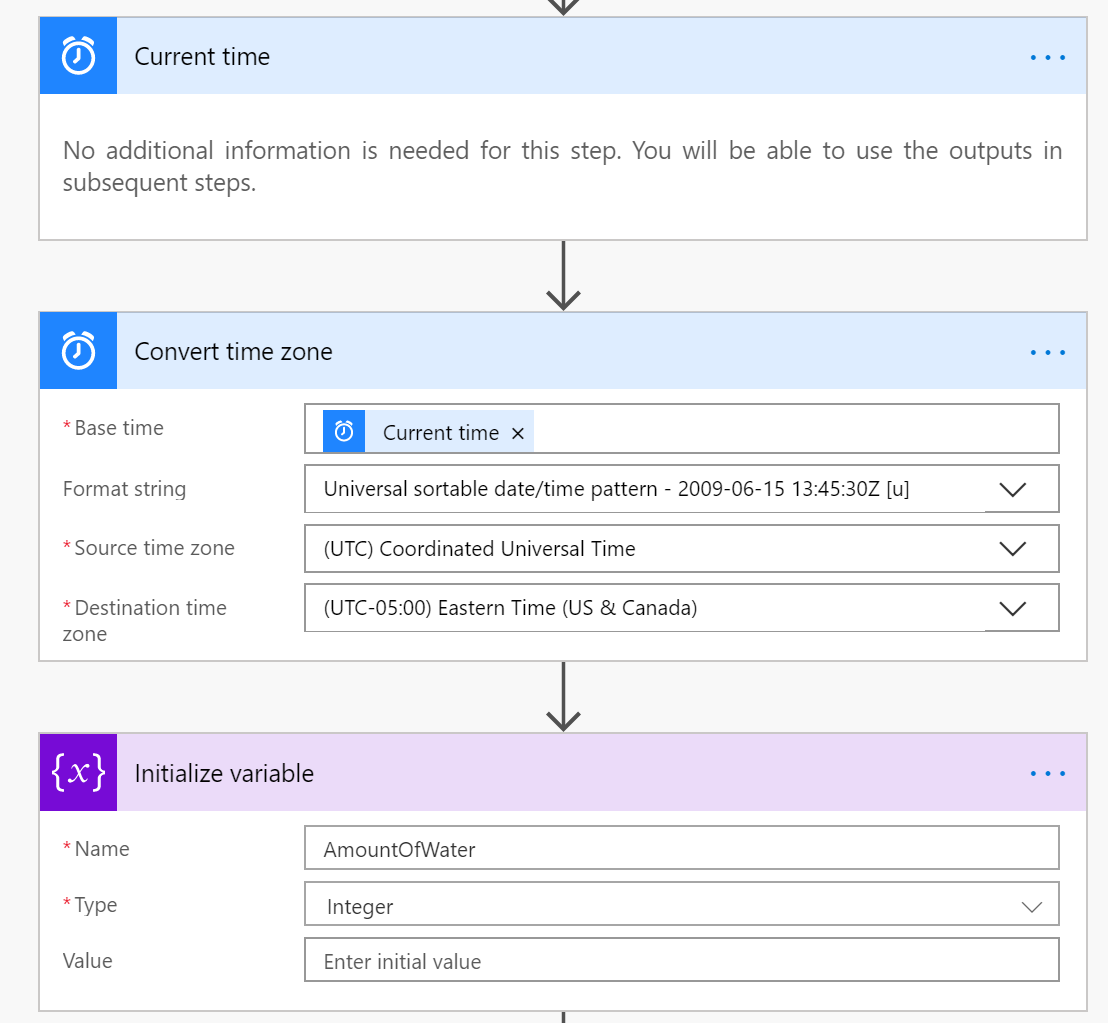Open the Destination time zone dropdown
Viewport: 1108px width, 1023px height.
[1012, 608]
